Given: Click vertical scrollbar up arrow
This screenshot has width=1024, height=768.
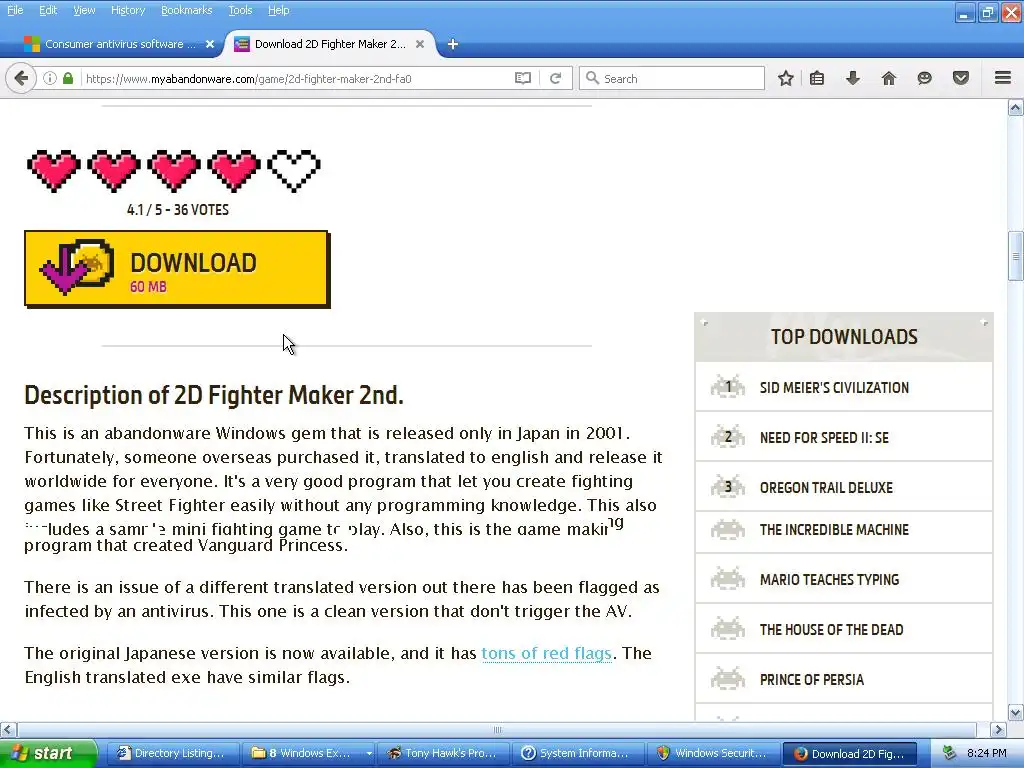Looking at the screenshot, I should 1016,107.
